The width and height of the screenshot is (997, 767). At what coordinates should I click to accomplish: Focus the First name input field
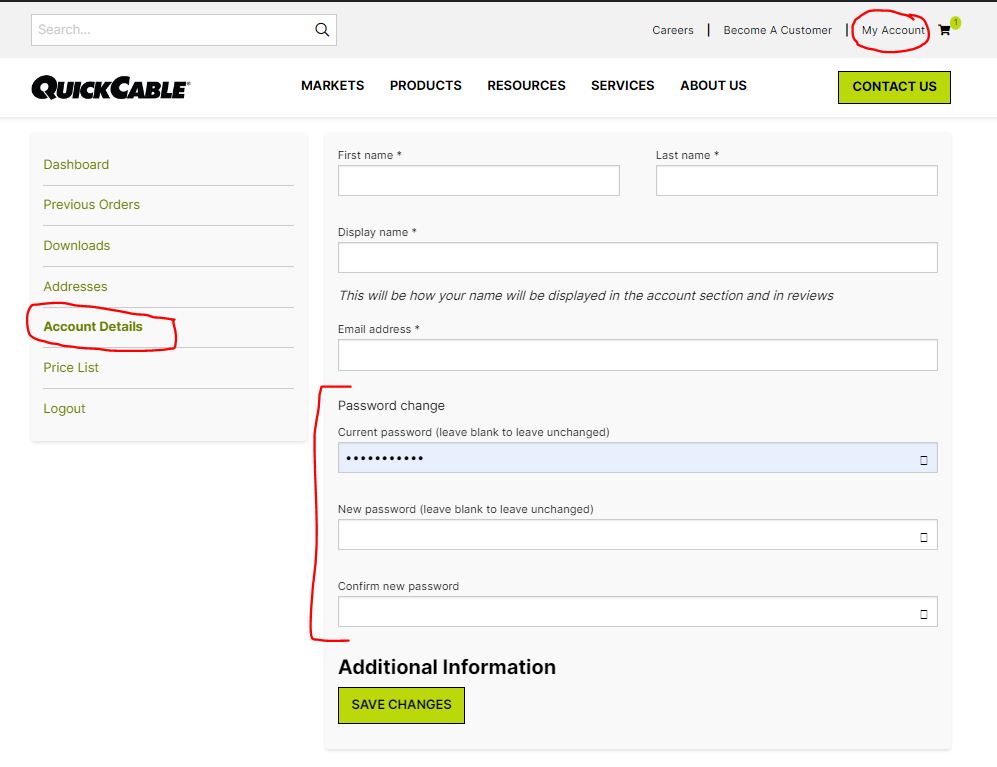[478, 181]
